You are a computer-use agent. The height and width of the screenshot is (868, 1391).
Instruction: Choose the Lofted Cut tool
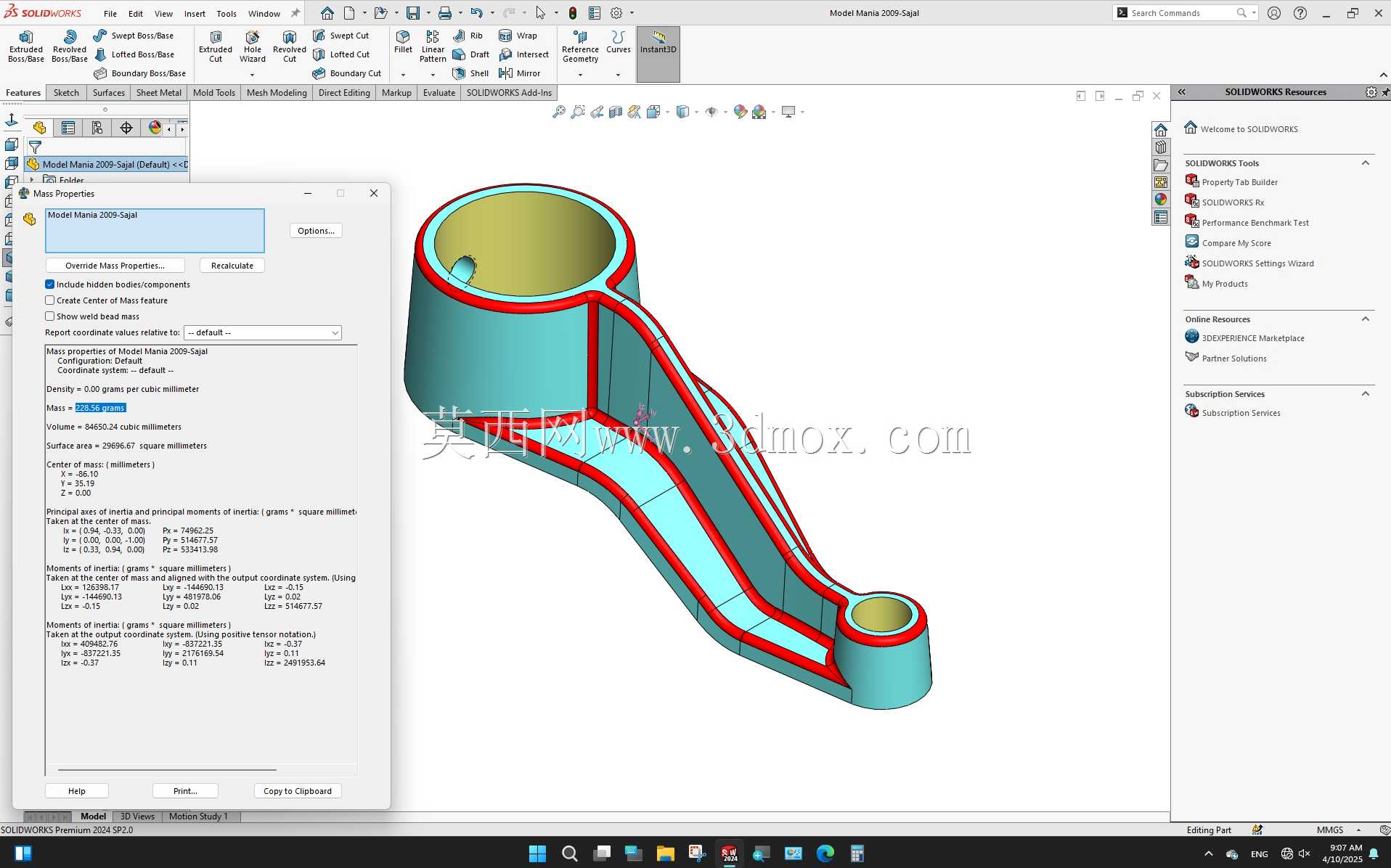tap(340, 54)
